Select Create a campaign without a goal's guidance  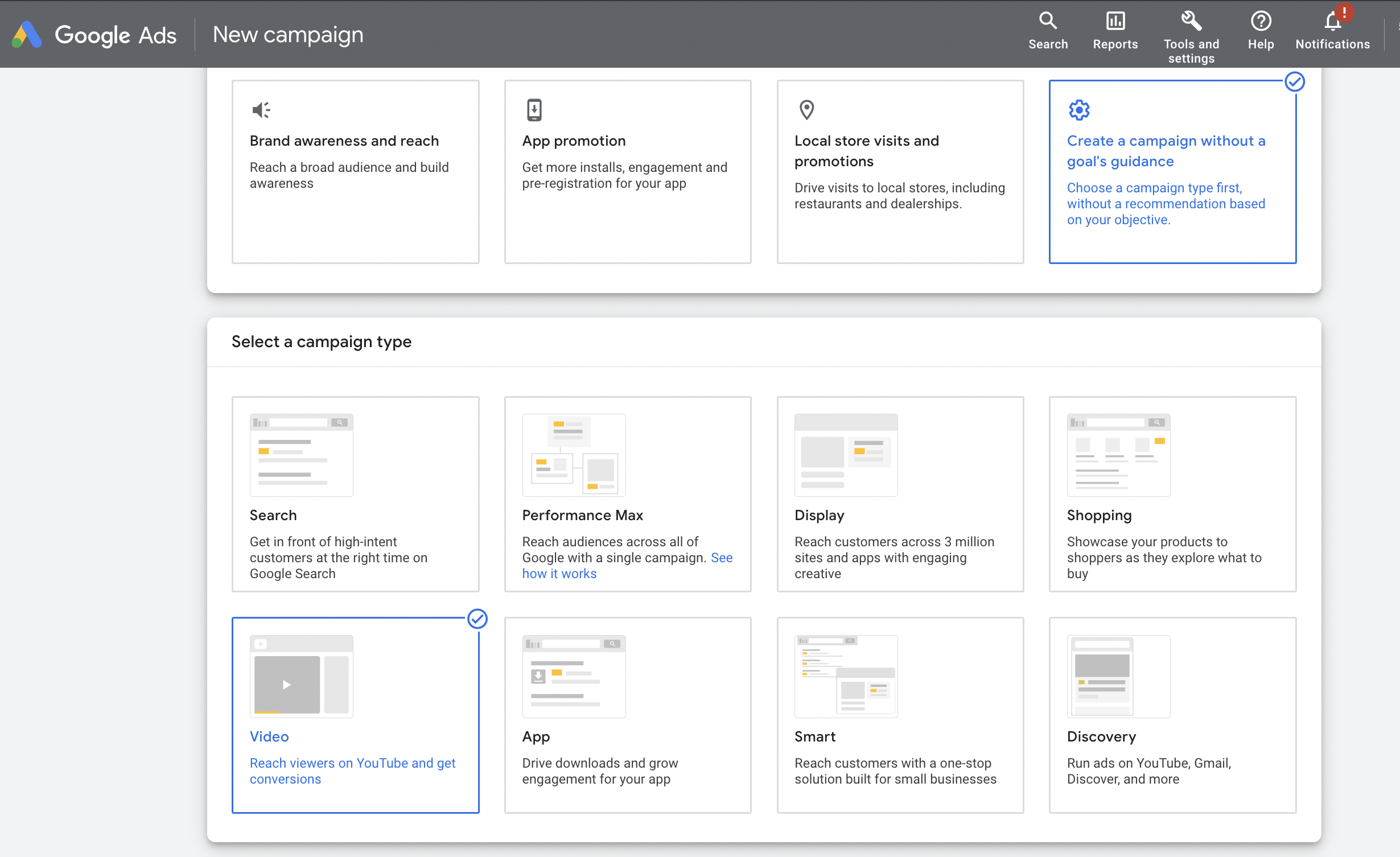[x=1172, y=172]
